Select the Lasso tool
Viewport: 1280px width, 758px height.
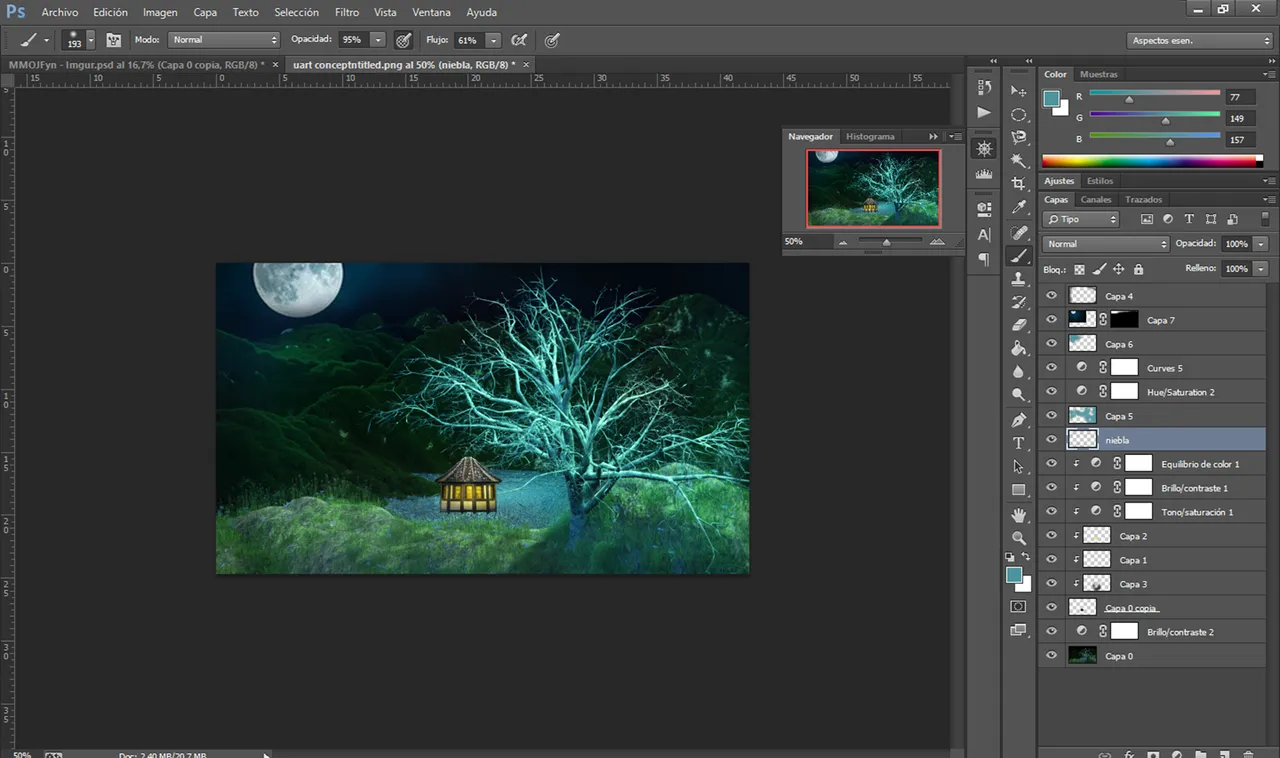pos(1018,138)
